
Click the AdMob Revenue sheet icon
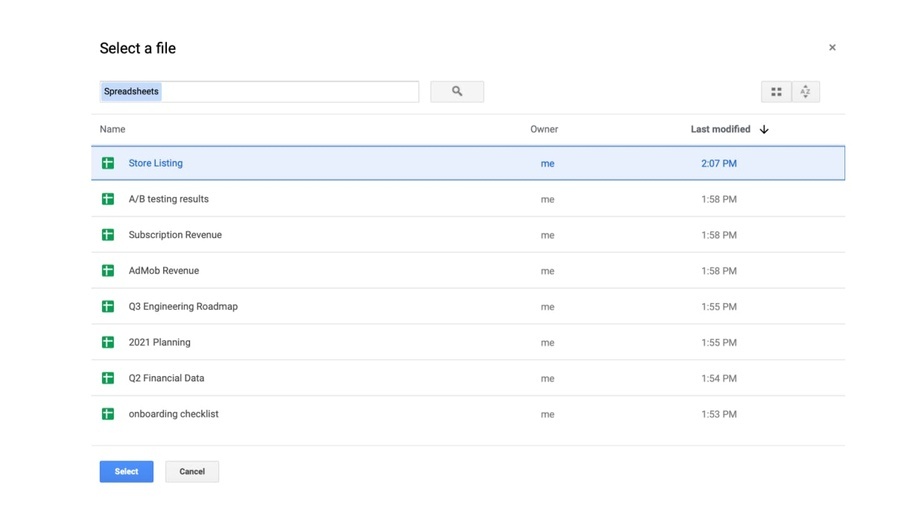click(x=108, y=271)
